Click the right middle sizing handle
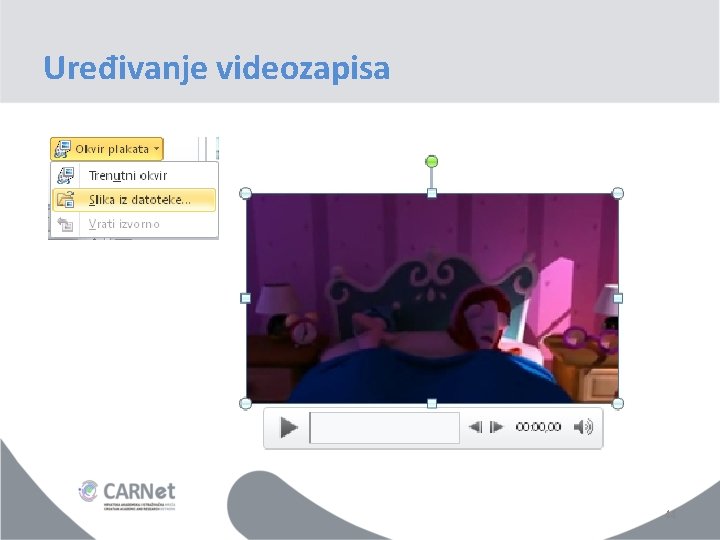The image size is (720, 540). click(x=618, y=298)
